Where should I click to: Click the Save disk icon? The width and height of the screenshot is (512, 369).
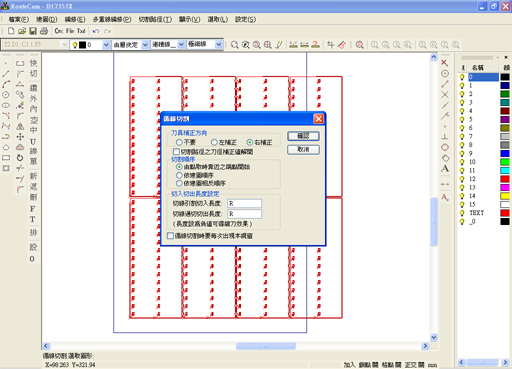(x=33, y=31)
